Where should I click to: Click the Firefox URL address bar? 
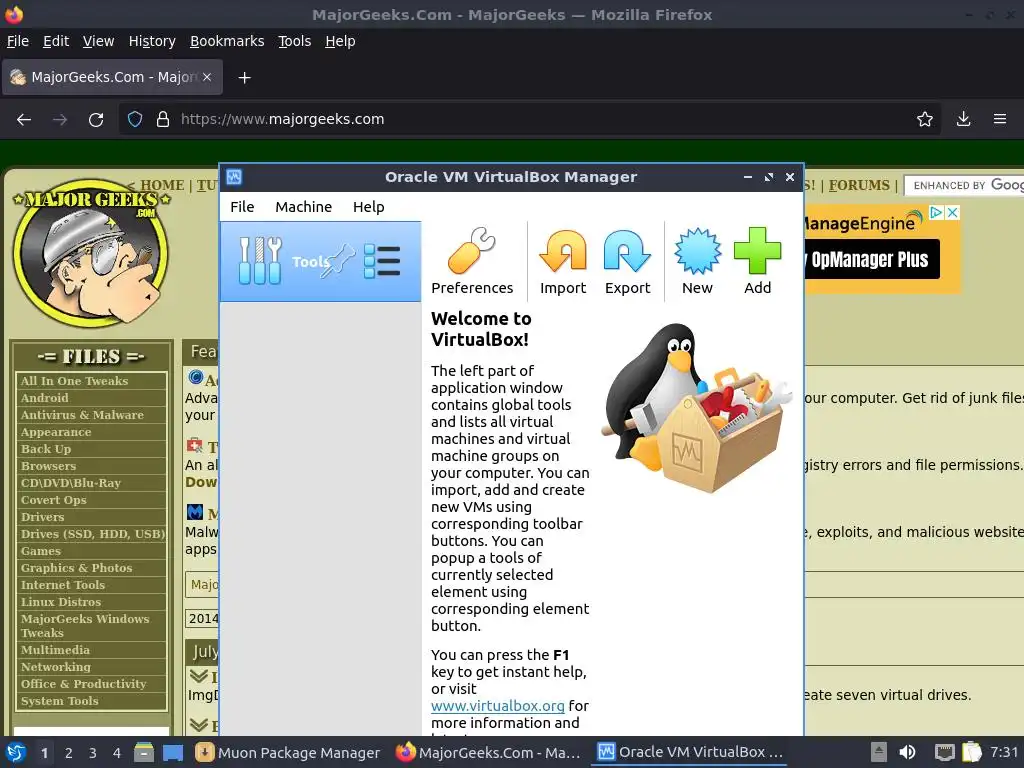(x=529, y=120)
